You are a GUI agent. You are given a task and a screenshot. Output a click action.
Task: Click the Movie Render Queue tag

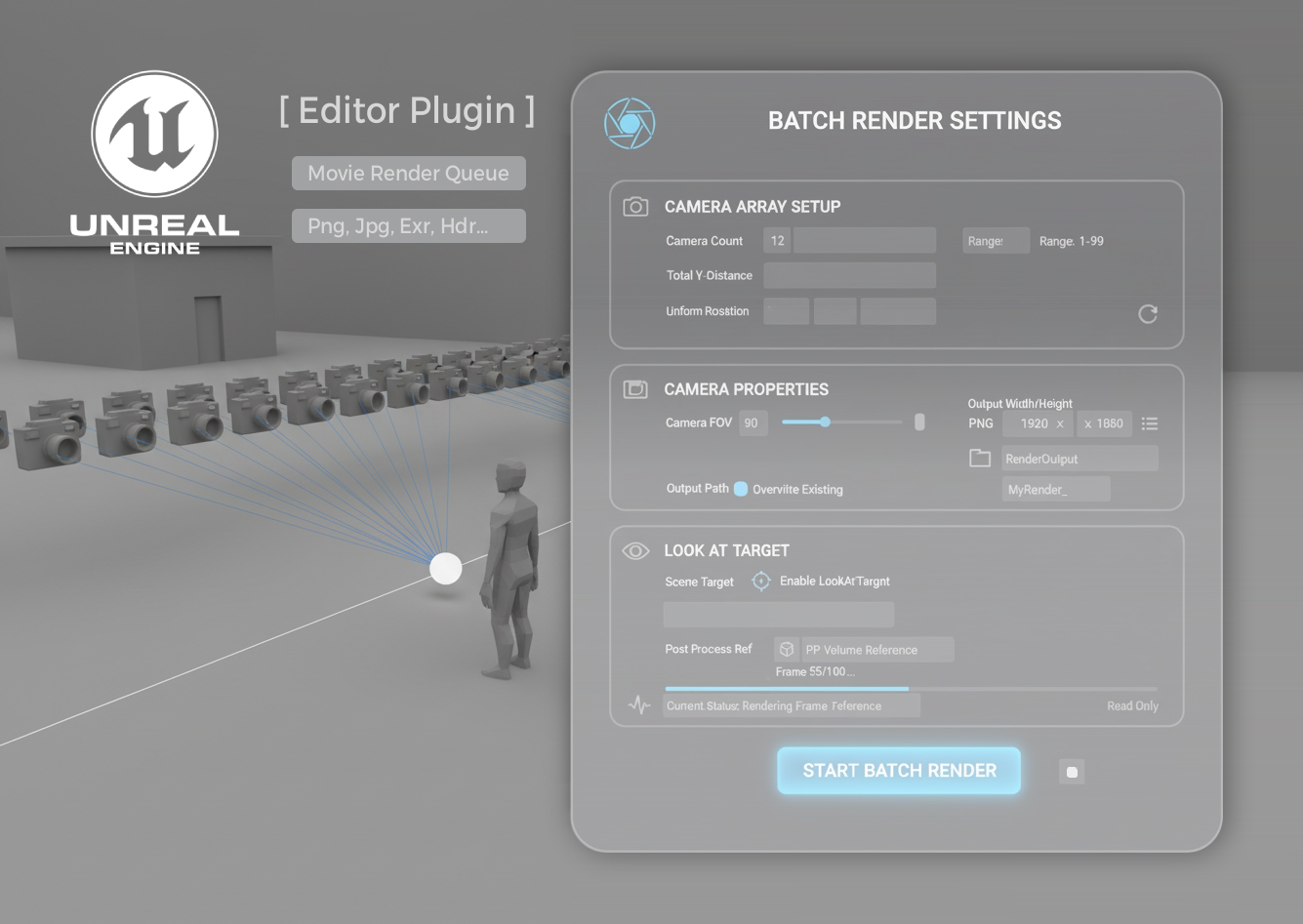(x=409, y=174)
